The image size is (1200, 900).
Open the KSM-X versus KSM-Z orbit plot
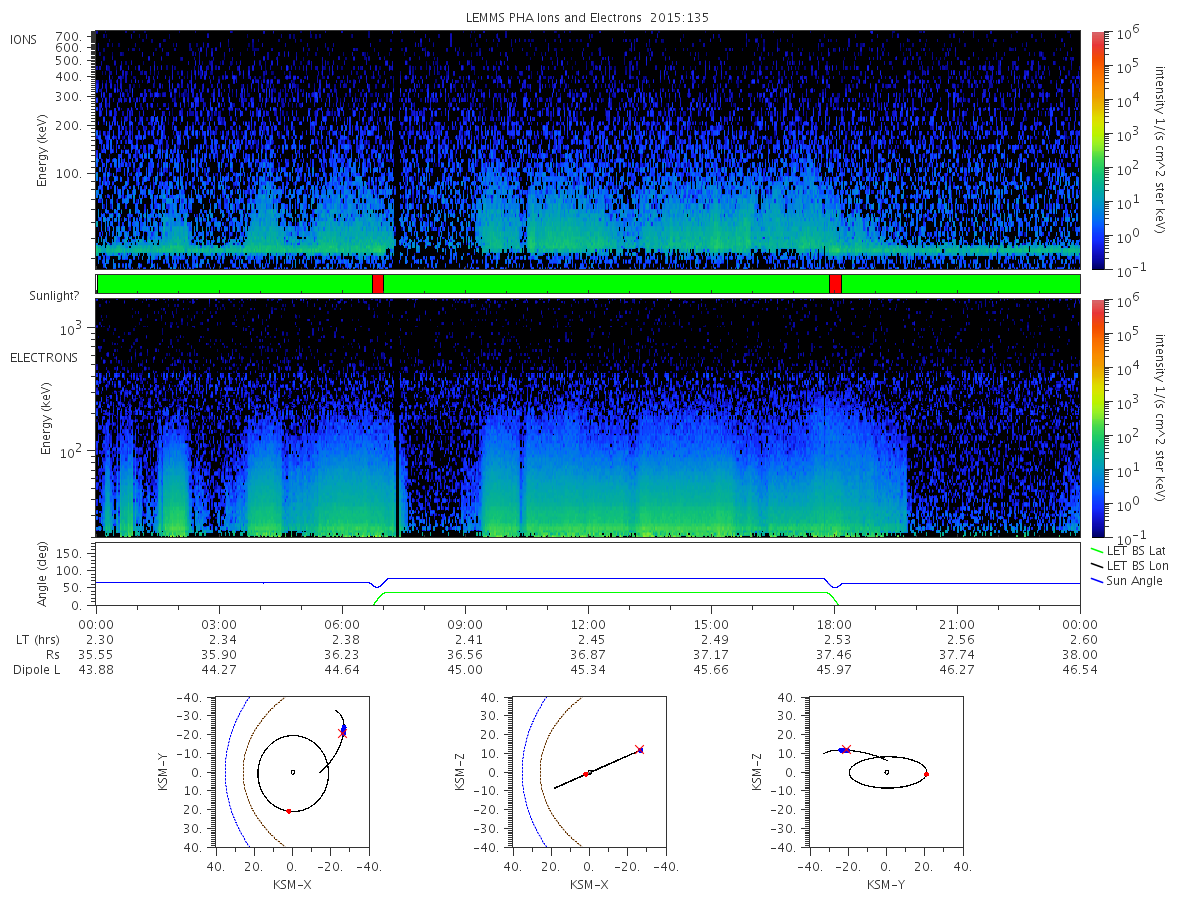tap(588, 772)
